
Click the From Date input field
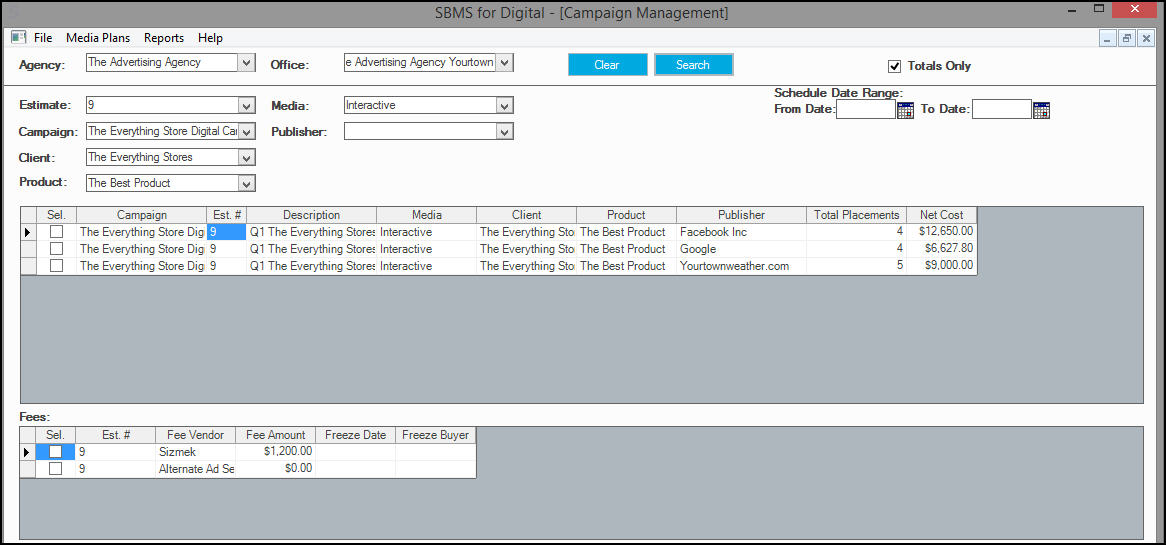866,109
